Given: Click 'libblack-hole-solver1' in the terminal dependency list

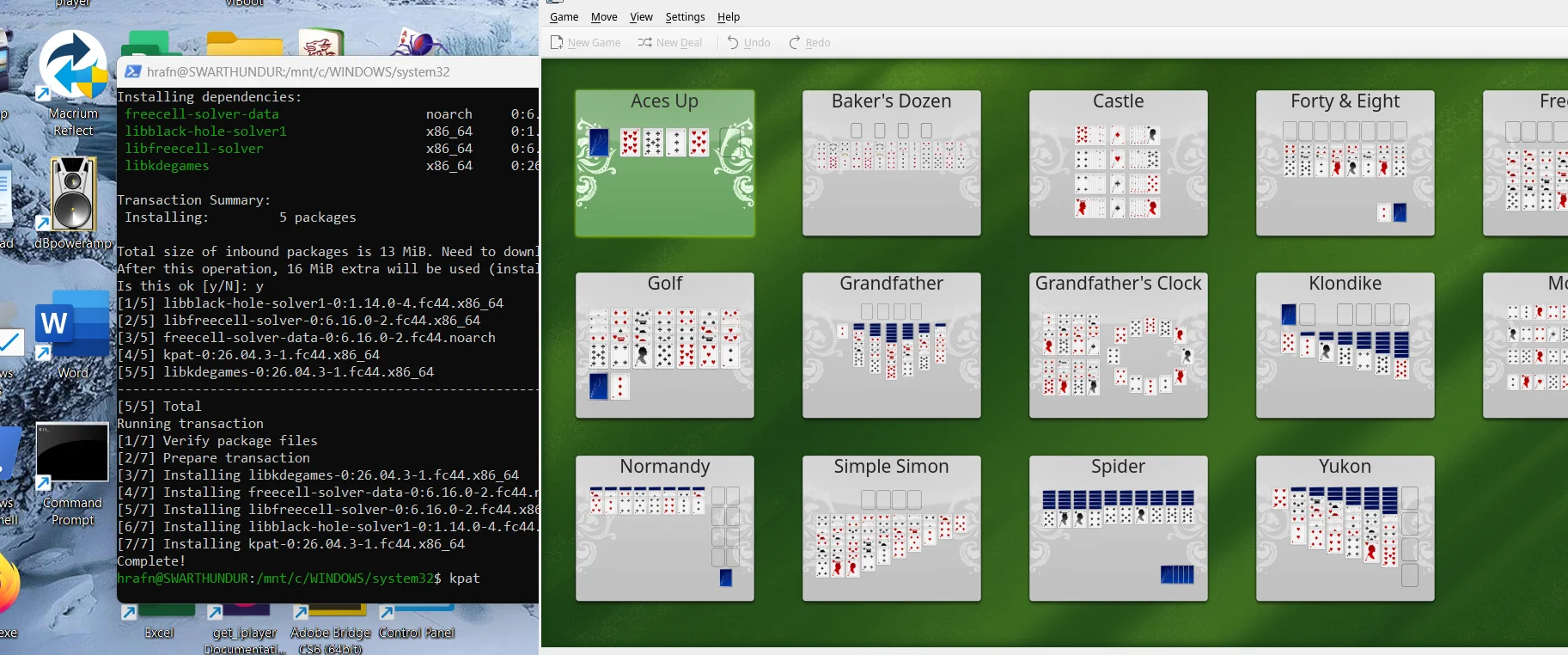Looking at the screenshot, I should point(205,132).
